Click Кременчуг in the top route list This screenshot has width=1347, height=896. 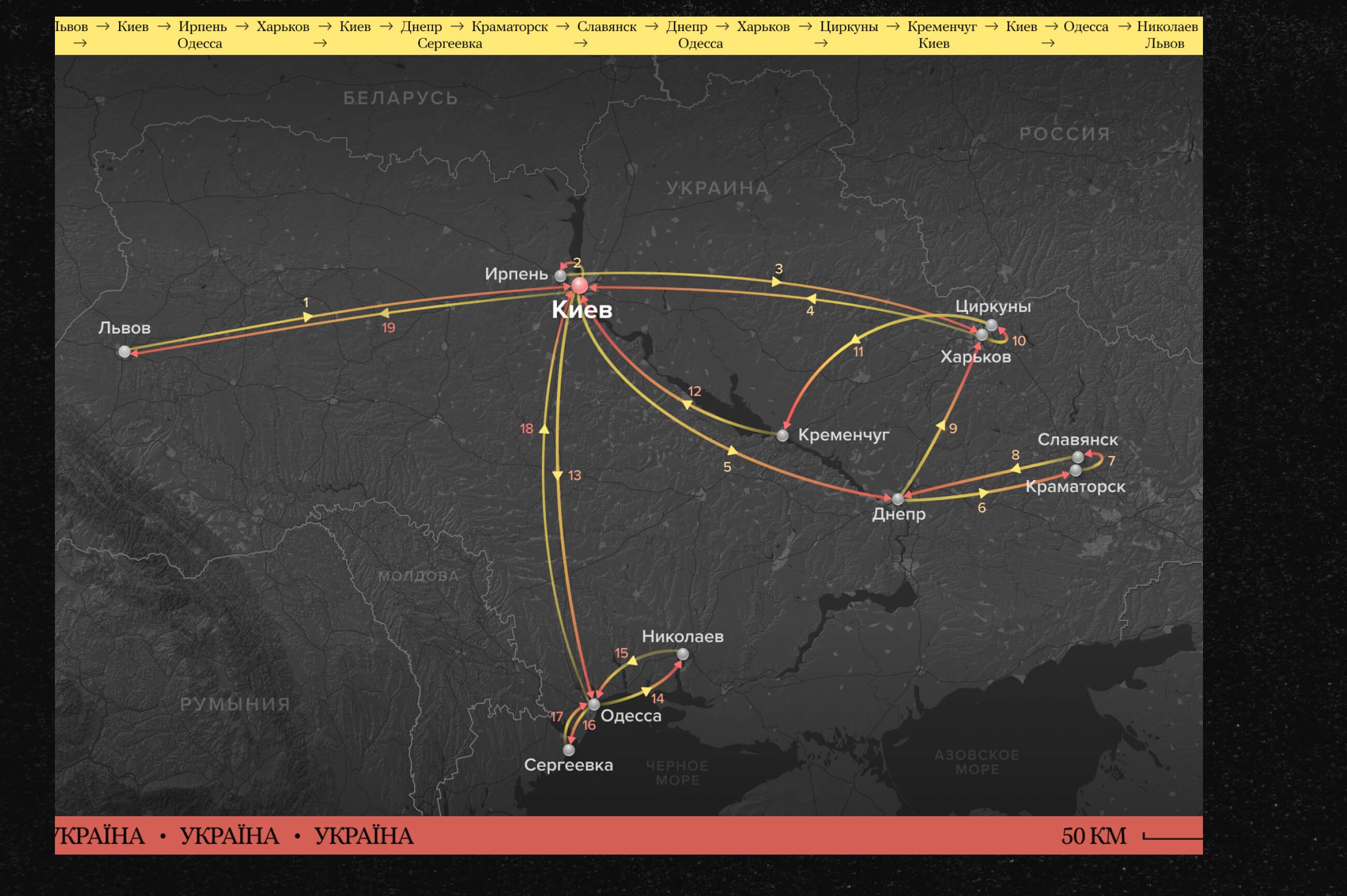pos(941,26)
